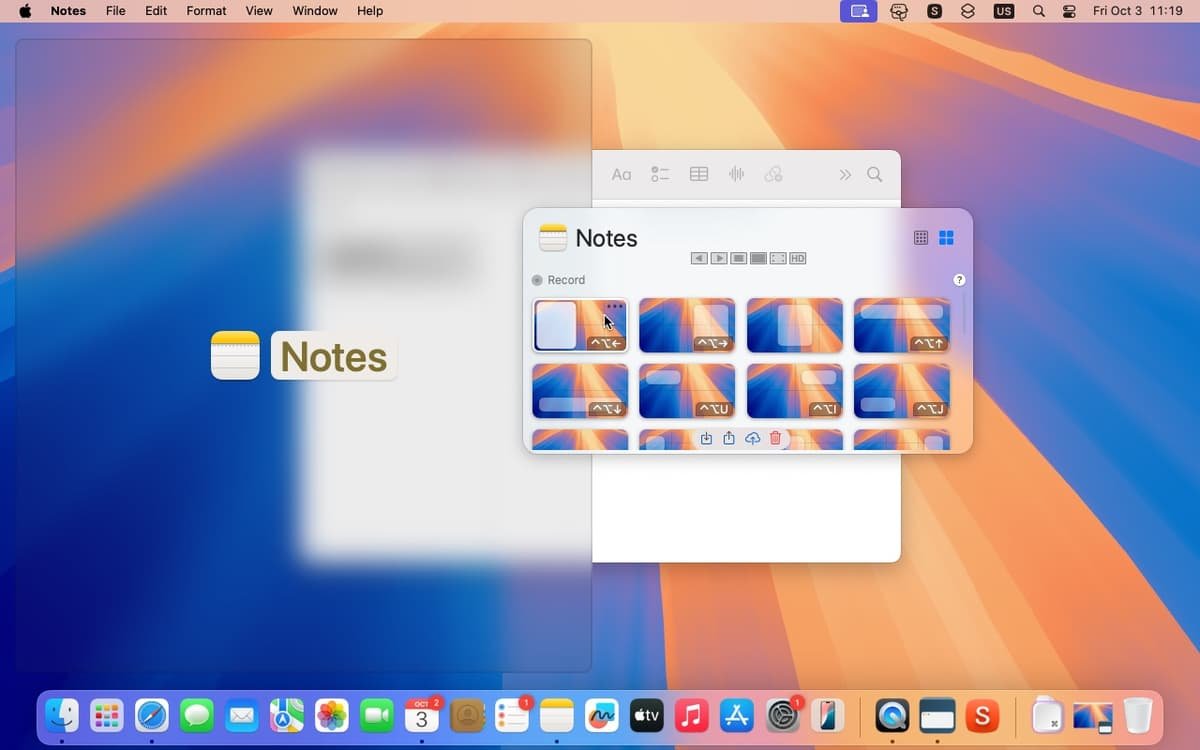Open text formatting with the Aa icon
Screen dimensions: 1200x750
(621, 174)
